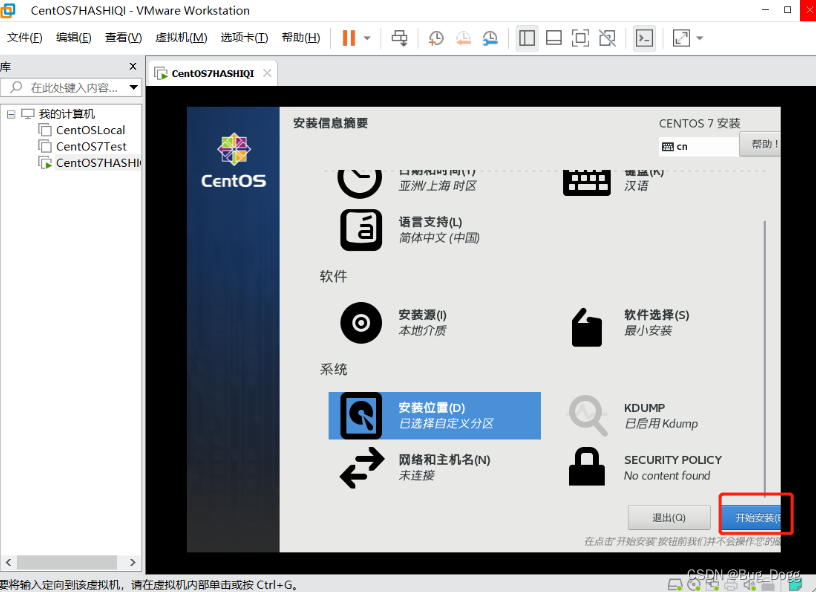Viewport: 816px width, 592px height.
Task: Open the snapshot manager icon
Action: click(490, 38)
